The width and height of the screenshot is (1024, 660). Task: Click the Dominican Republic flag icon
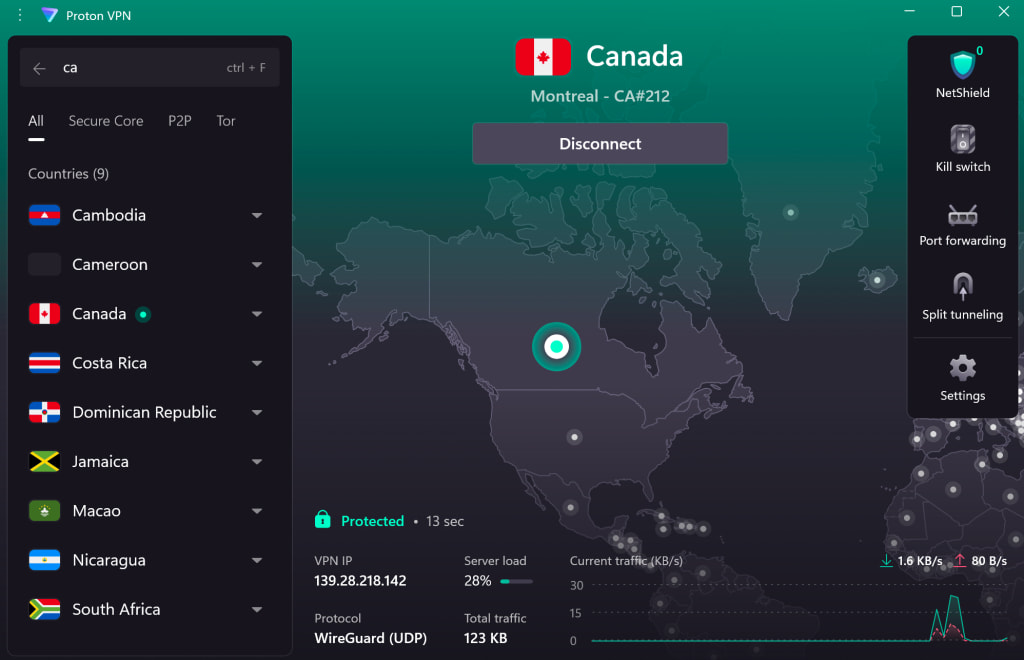44,412
